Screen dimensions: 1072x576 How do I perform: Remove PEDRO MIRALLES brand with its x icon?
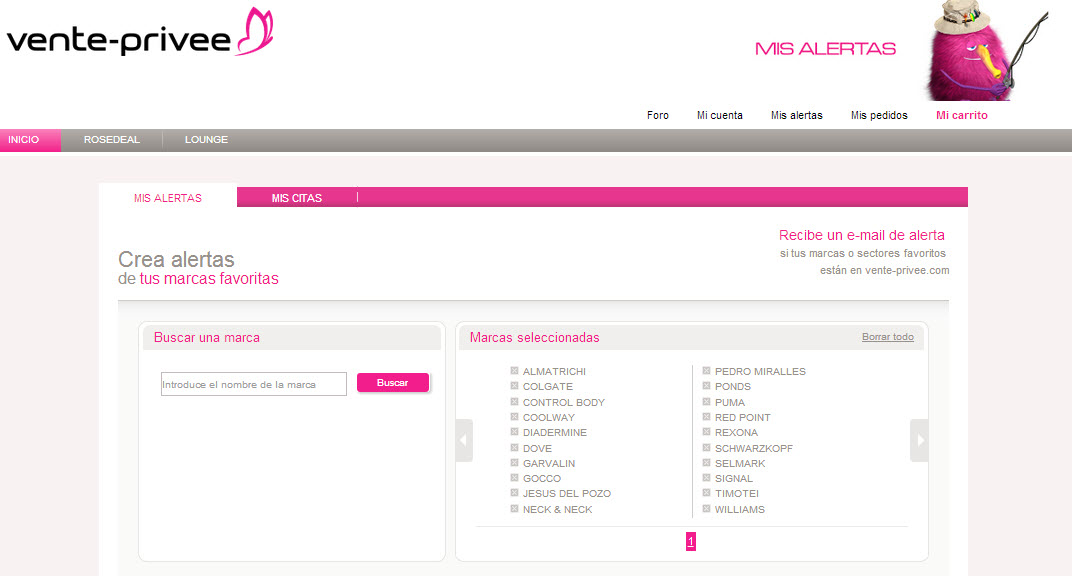coord(706,371)
